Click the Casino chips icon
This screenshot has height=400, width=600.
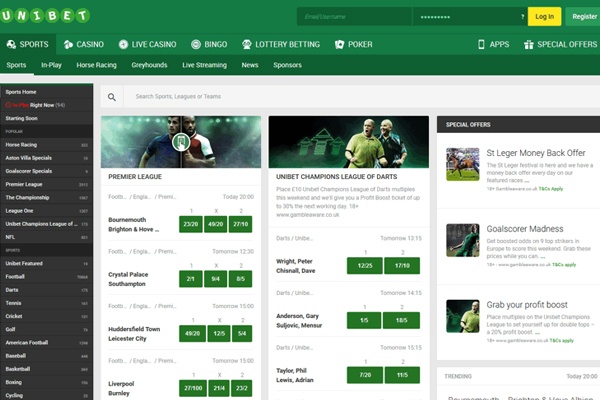click(x=68, y=44)
